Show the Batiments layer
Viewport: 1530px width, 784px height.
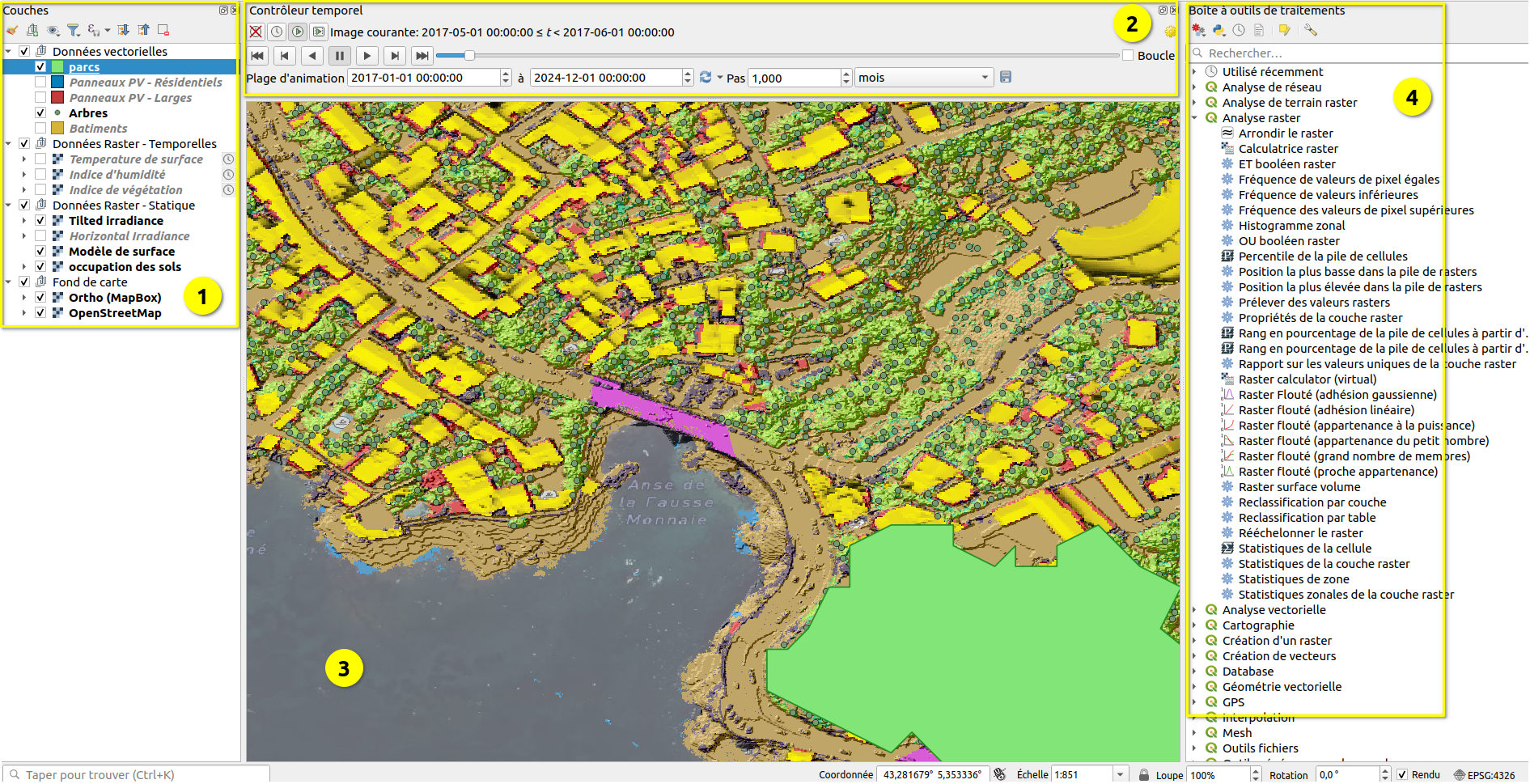[40, 128]
